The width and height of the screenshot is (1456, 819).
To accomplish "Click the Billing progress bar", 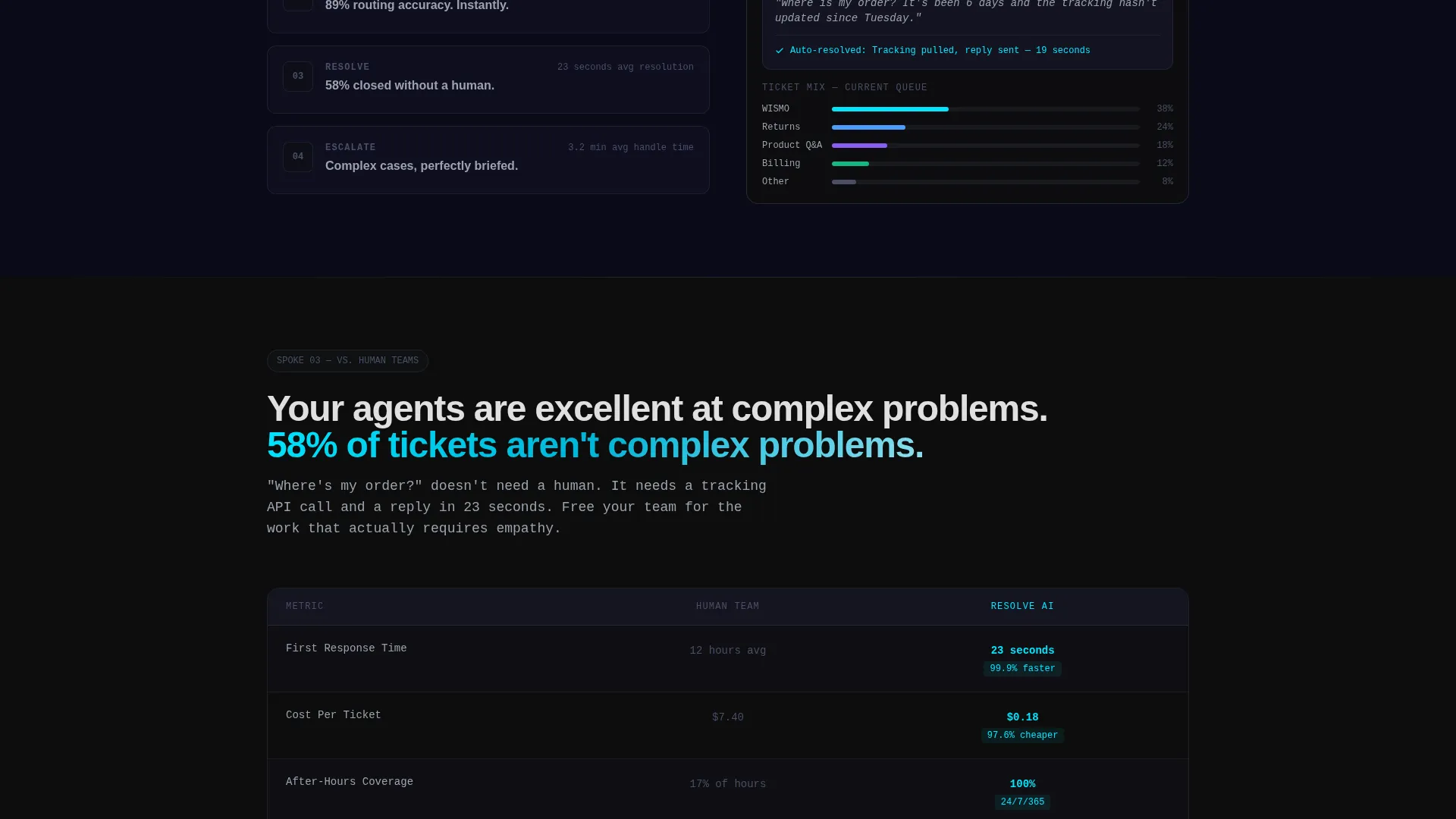I will [986, 164].
